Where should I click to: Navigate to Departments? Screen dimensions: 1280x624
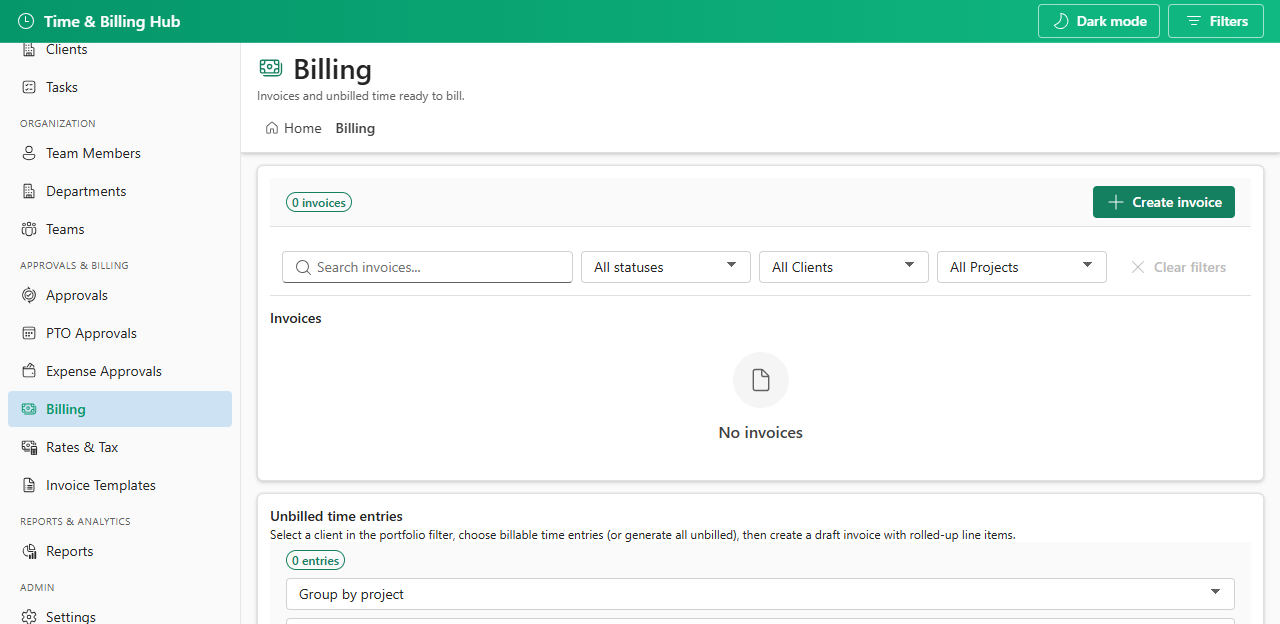pyautogui.click(x=120, y=191)
